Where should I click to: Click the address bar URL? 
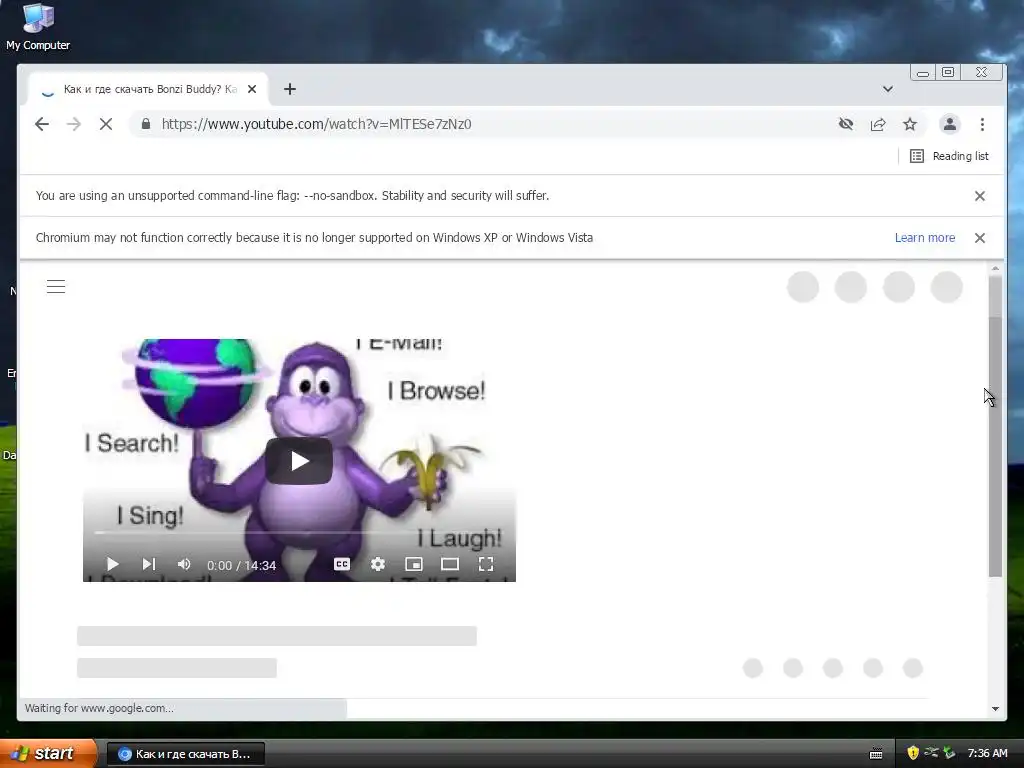[x=316, y=124]
